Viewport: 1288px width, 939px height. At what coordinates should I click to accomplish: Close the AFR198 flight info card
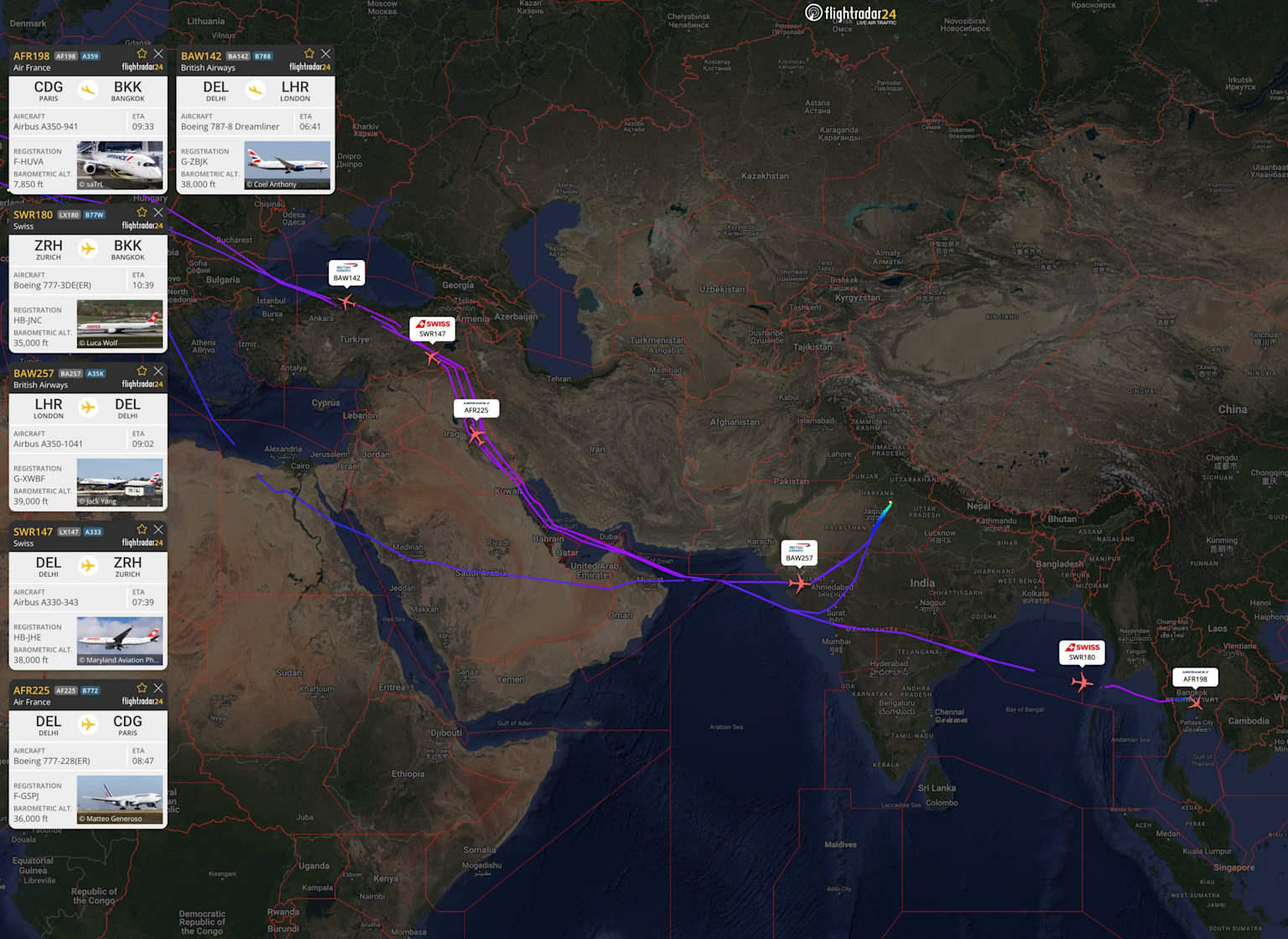pos(158,54)
